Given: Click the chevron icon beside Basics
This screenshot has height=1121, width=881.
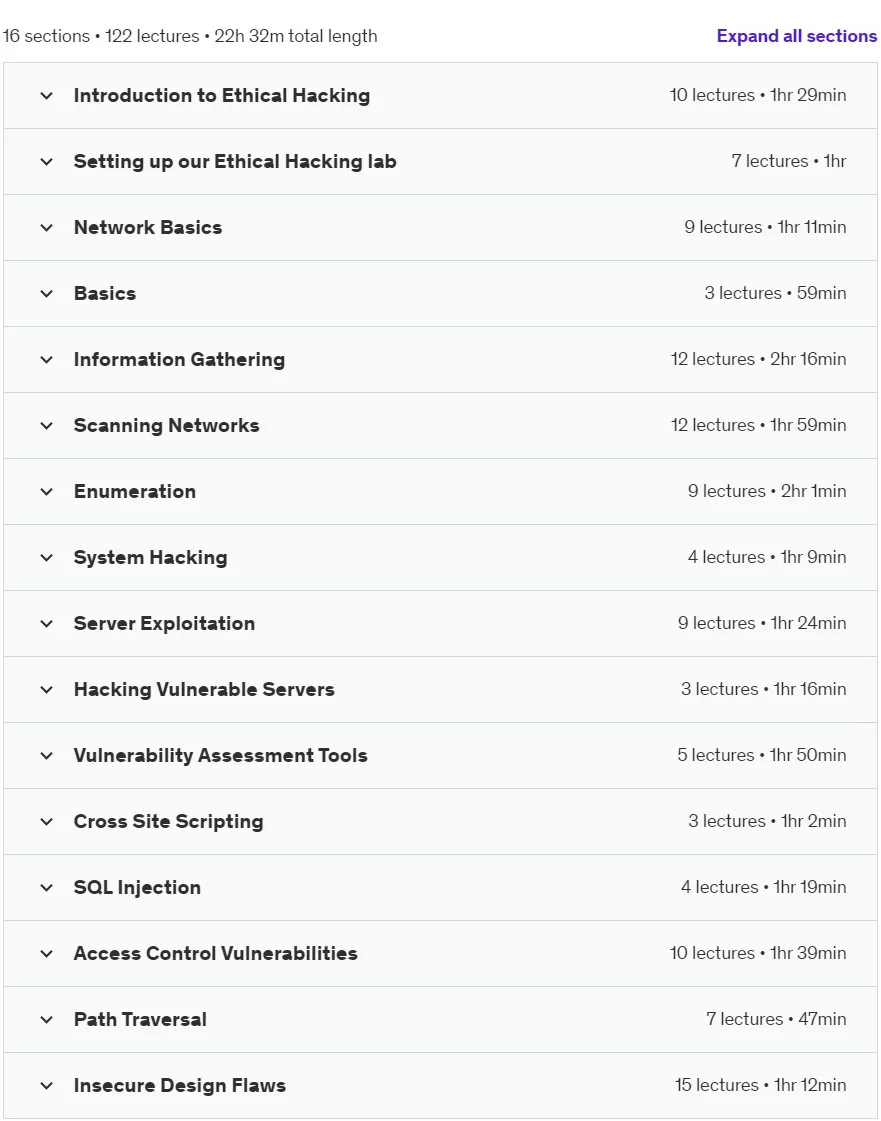Looking at the screenshot, I should [x=46, y=294].
